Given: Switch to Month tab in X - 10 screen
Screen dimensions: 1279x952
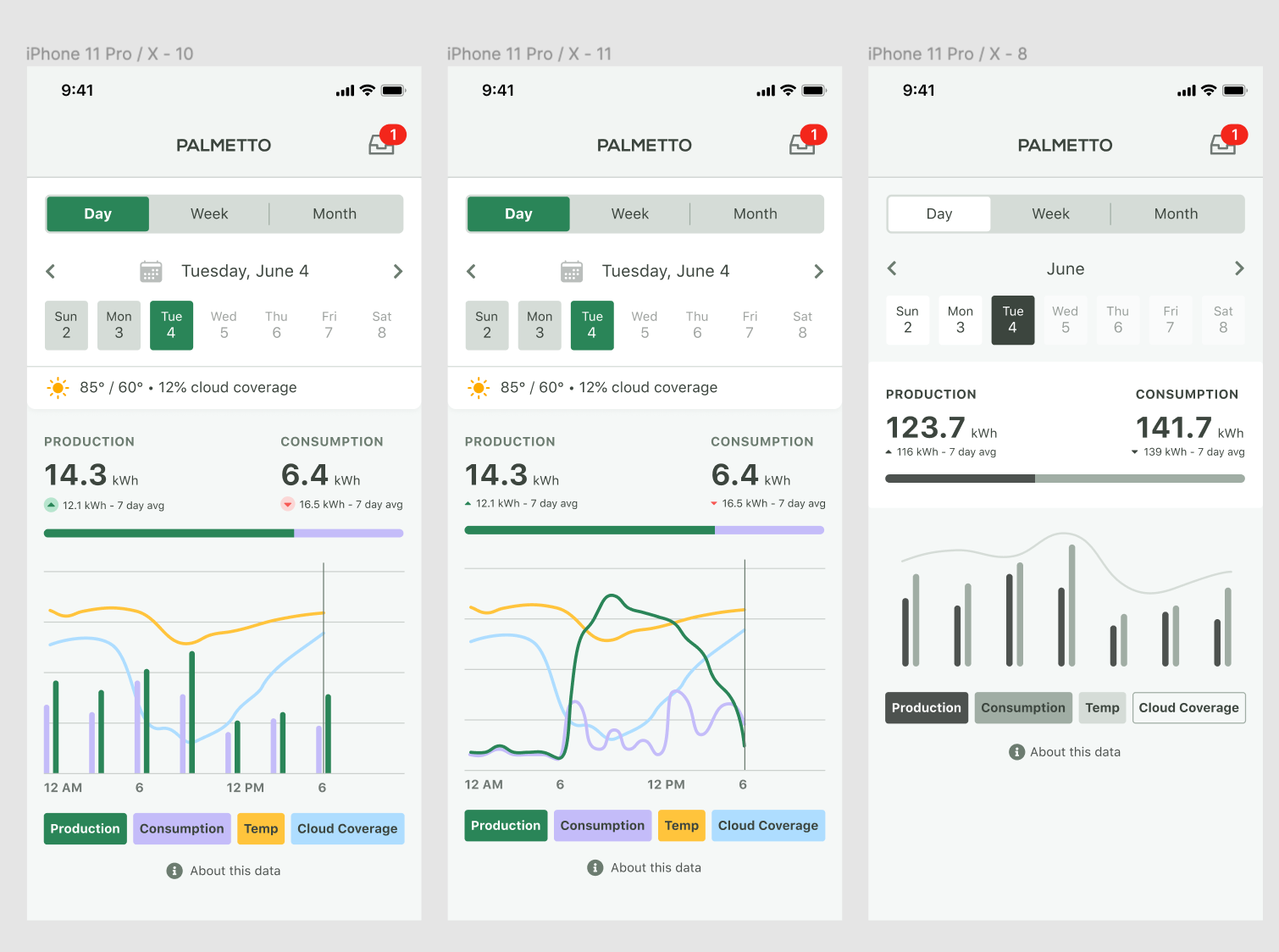Looking at the screenshot, I should click(x=335, y=214).
